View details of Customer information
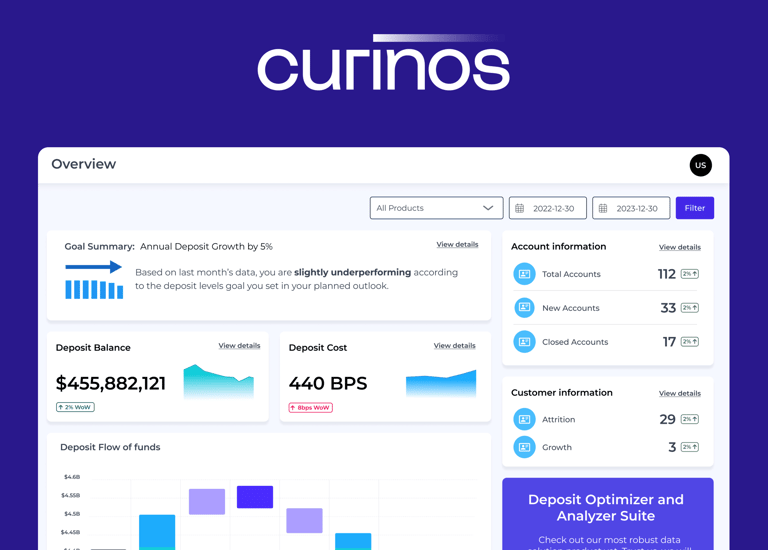This screenshot has height=550, width=768. coord(679,393)
